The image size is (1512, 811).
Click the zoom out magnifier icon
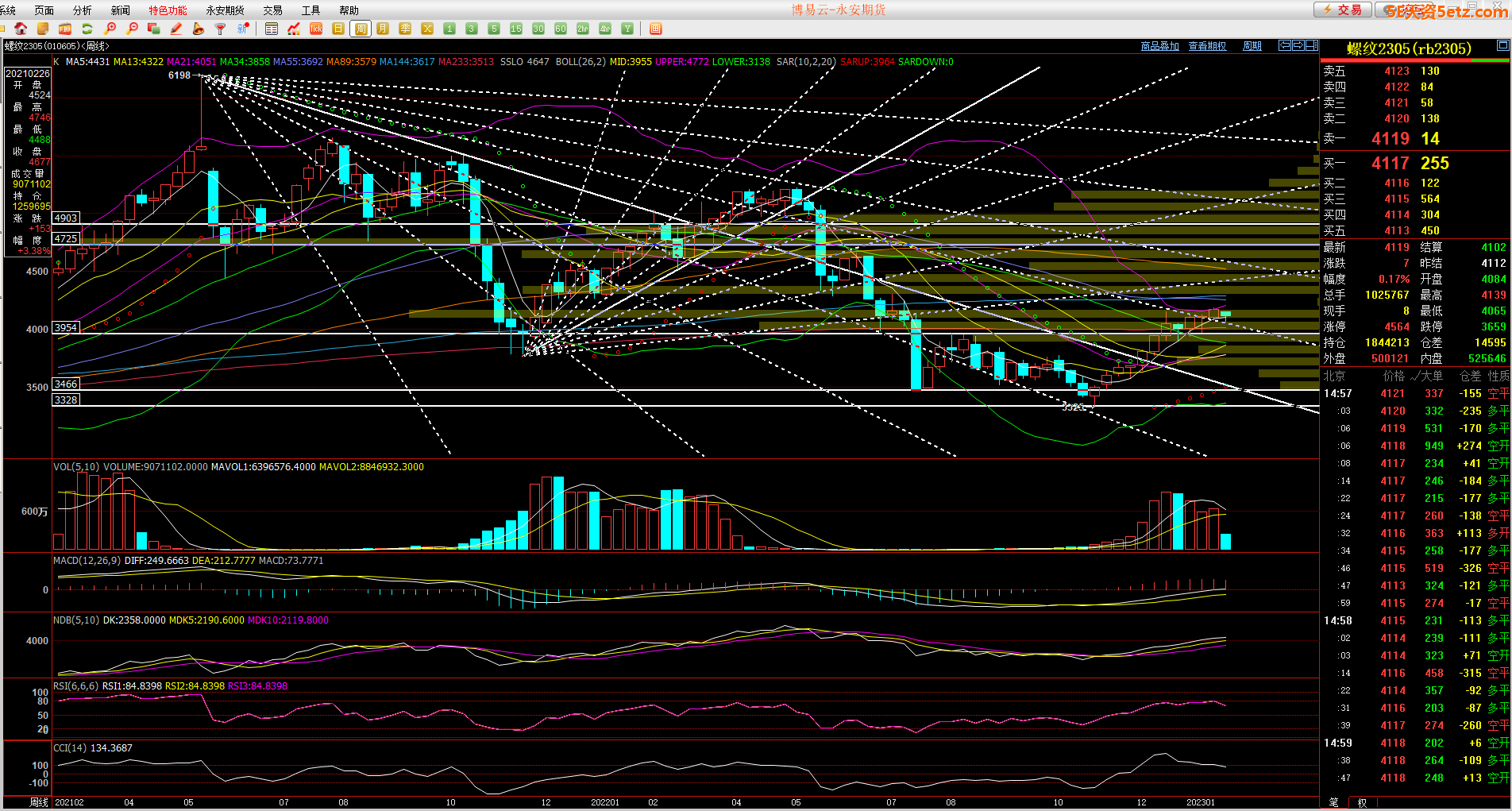pyautogui.click(x=132, y=29)
